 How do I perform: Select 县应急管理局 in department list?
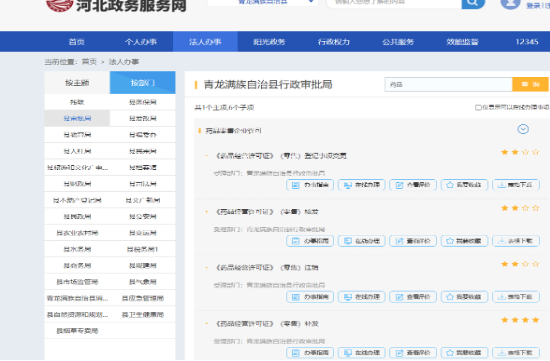pyautogui.click(x=142, y=298)
